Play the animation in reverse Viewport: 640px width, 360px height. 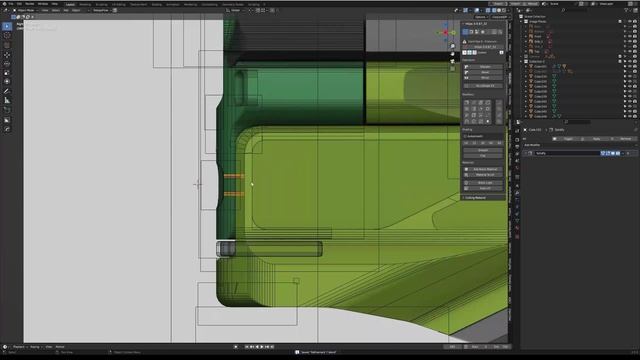[x=257, y=347]
